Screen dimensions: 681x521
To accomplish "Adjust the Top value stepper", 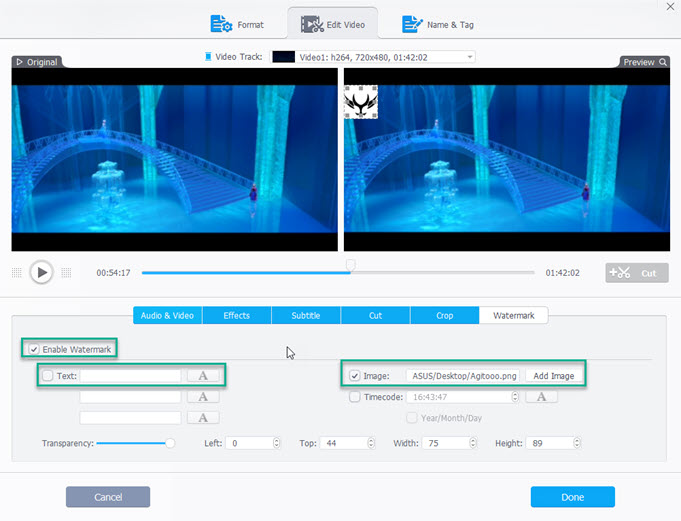I will [x=371, y=443].
